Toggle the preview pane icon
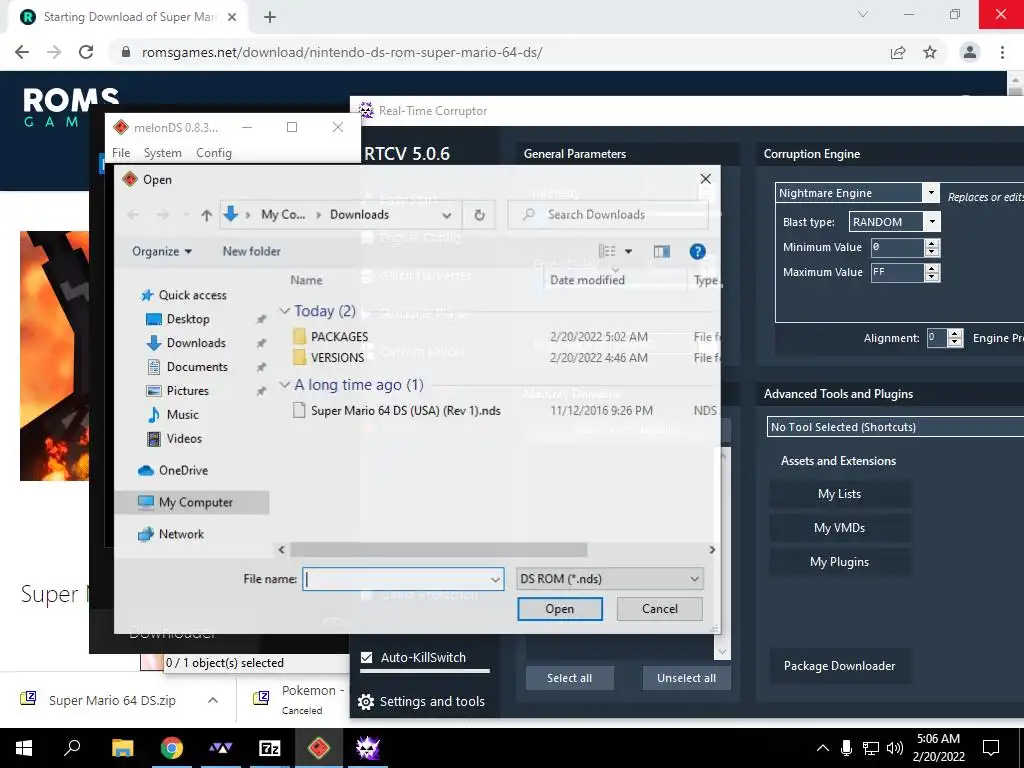This screenshot has height=768, width=1024. pos(662,251)
